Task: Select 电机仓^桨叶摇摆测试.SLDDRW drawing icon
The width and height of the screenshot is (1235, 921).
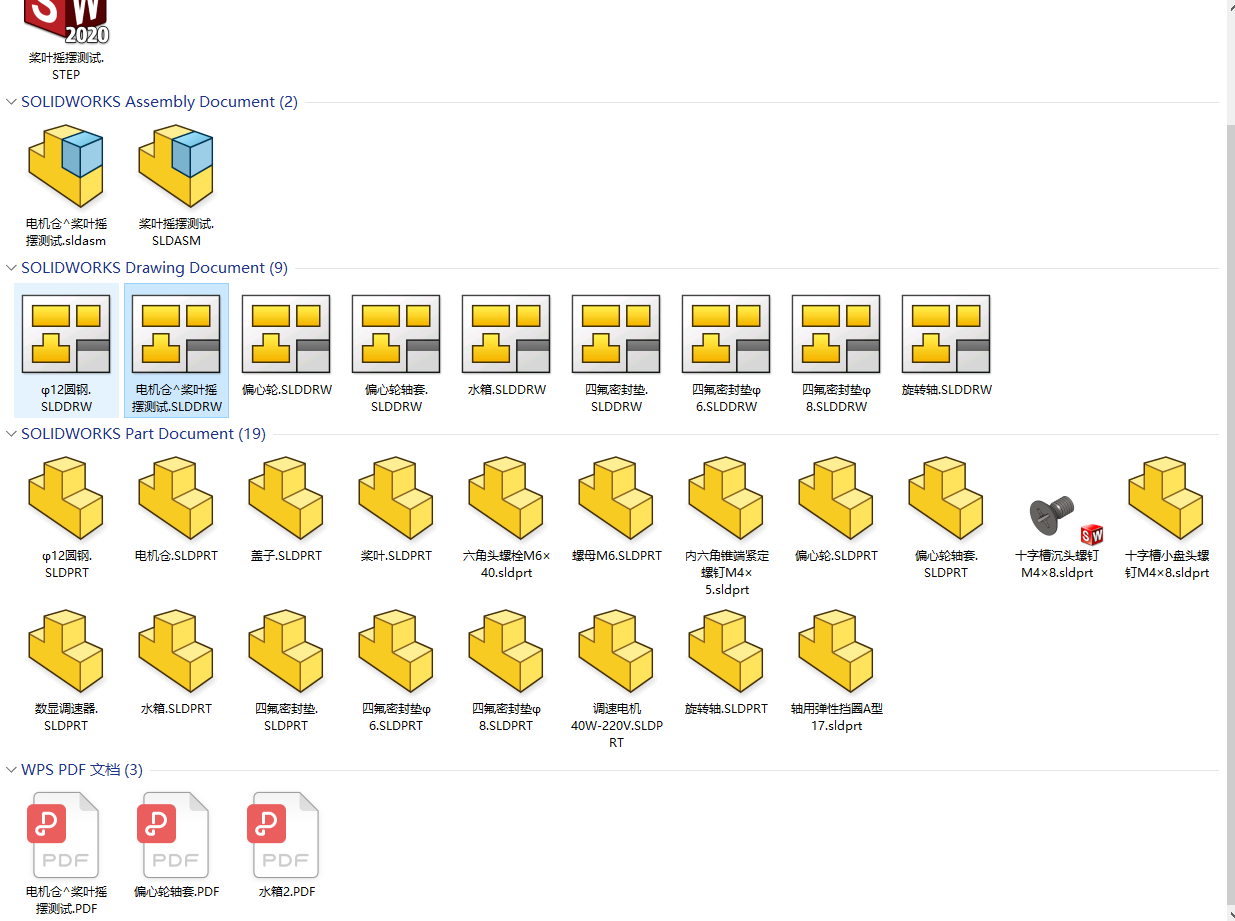Action: (176, 335)
